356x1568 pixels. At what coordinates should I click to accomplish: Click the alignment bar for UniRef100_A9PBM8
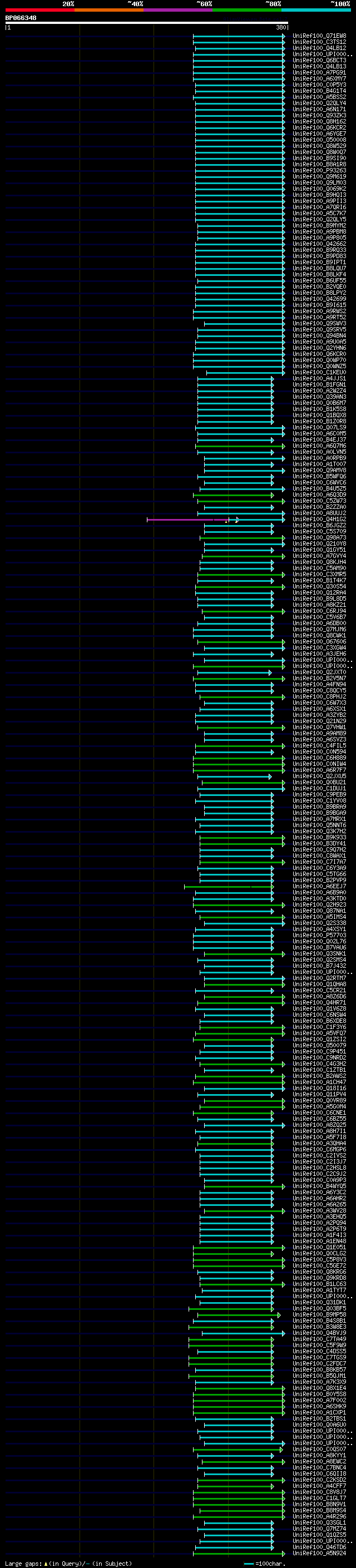(x=241, y=231)
